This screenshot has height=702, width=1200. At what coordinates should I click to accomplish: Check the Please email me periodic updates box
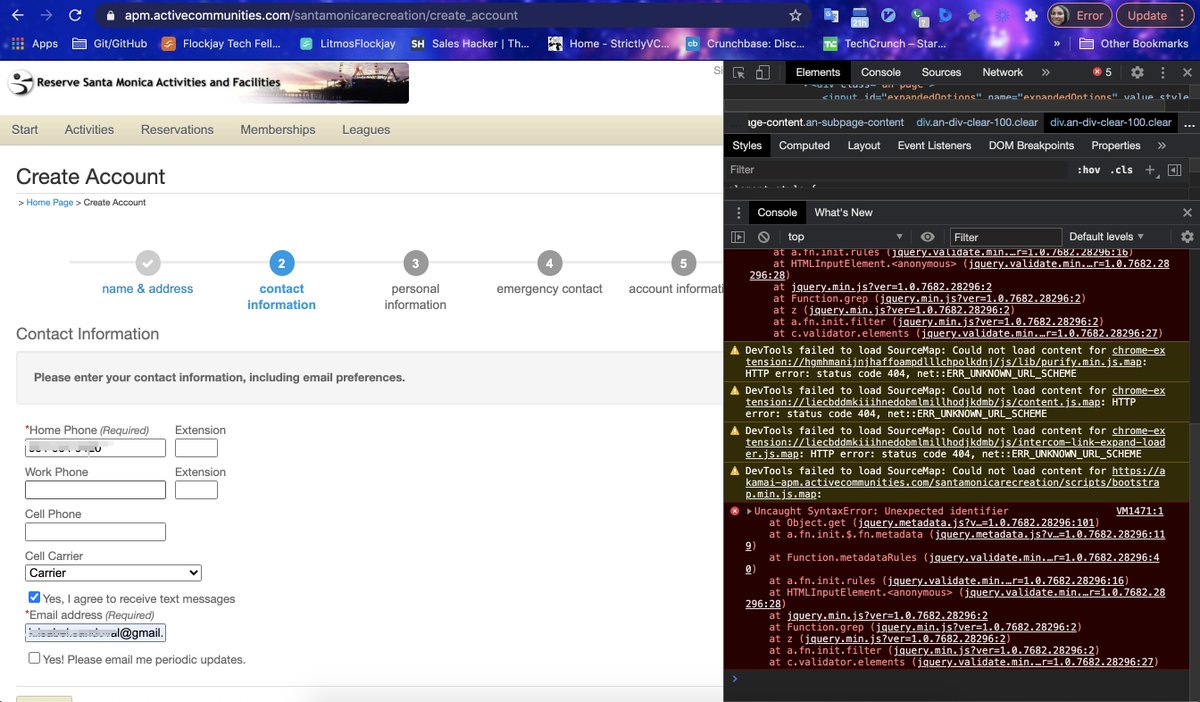click(x=34, y=658)
